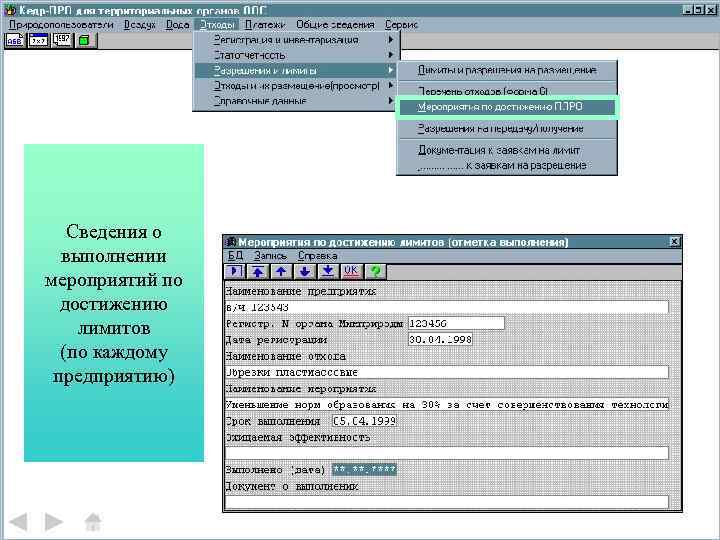Click the ABB toolbar icon
The width and height of the screenshot is (720, 540).
15,40
